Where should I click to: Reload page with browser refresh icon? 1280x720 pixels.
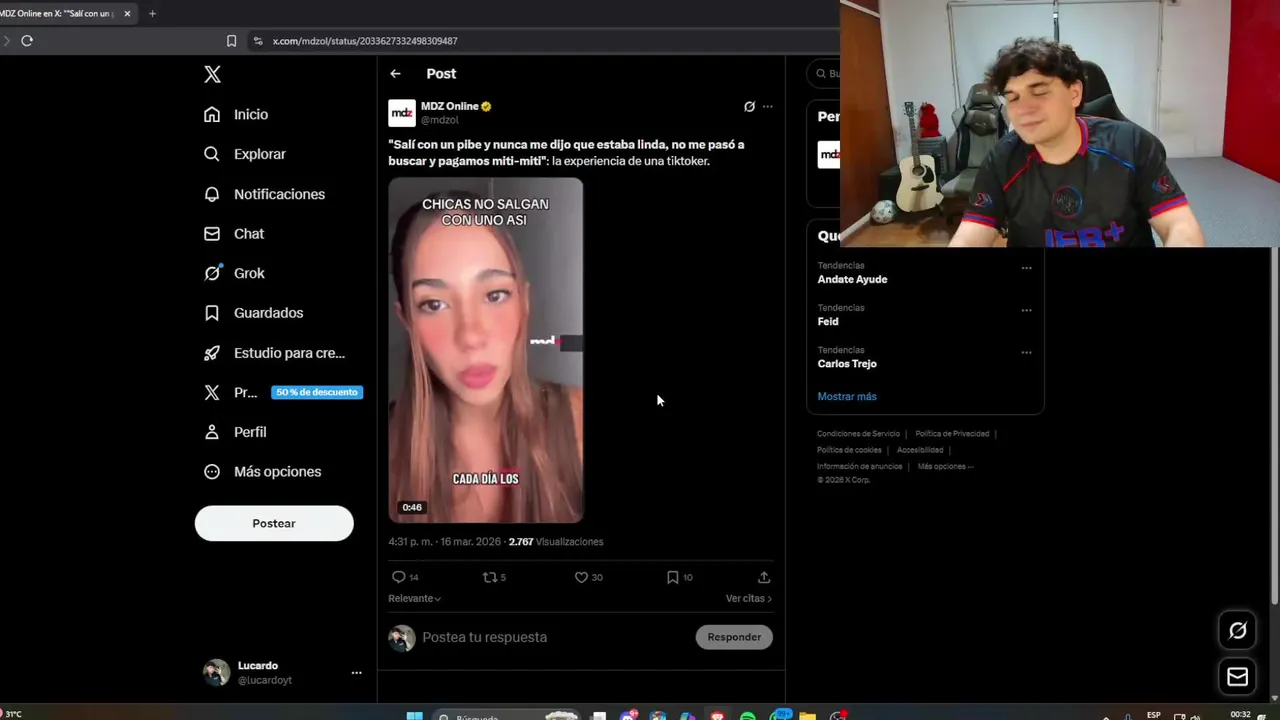(27, 41)
